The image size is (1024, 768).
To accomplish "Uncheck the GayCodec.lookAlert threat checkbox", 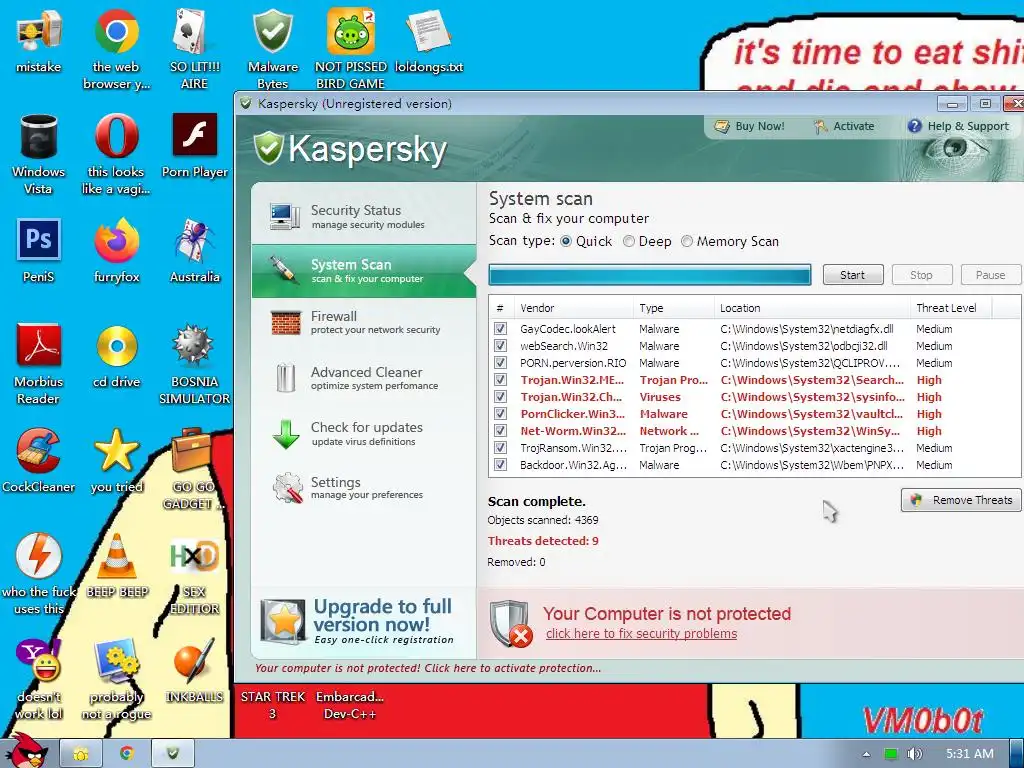I will click(500, 328).
